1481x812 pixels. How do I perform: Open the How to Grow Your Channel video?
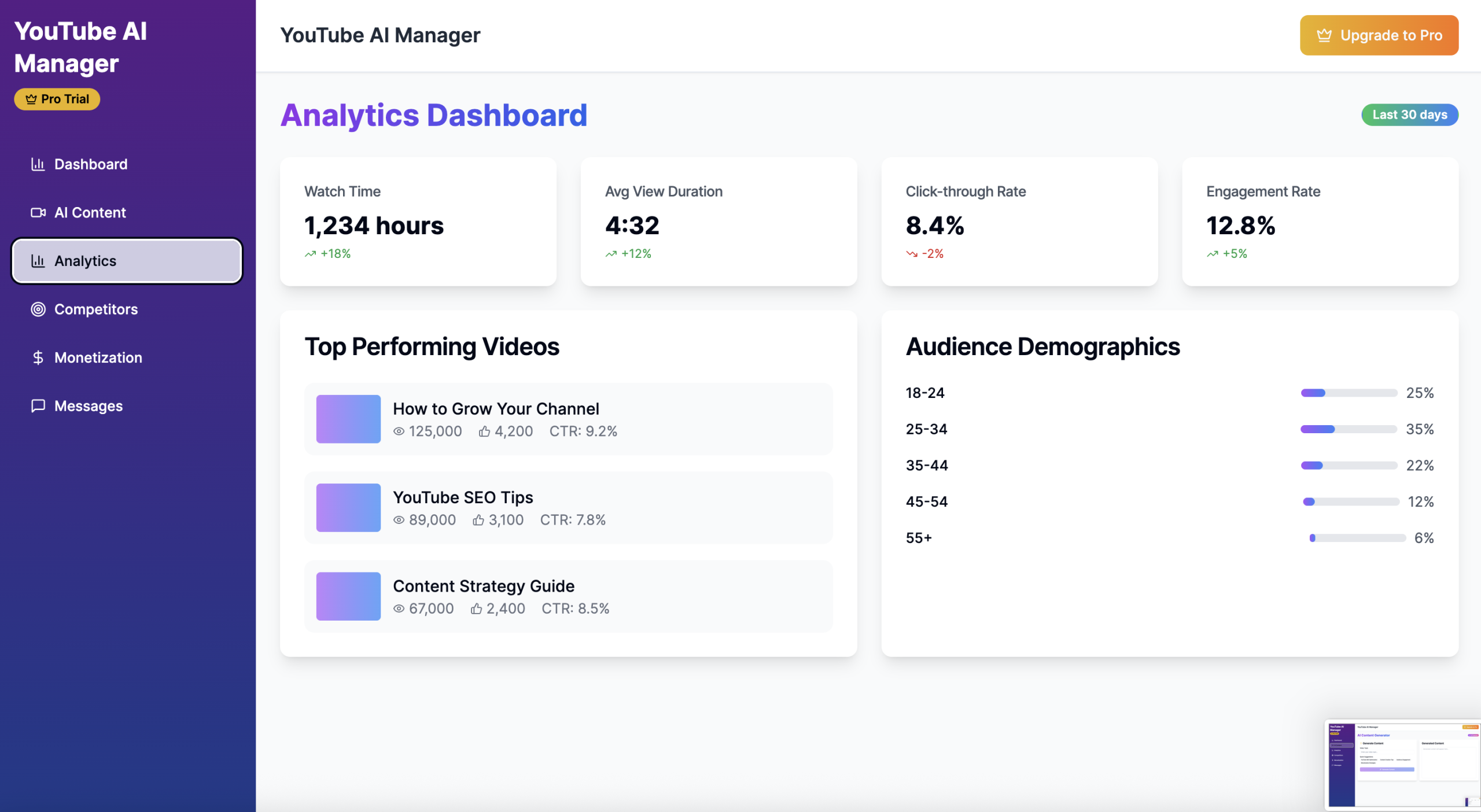click(x=568, y=419)
